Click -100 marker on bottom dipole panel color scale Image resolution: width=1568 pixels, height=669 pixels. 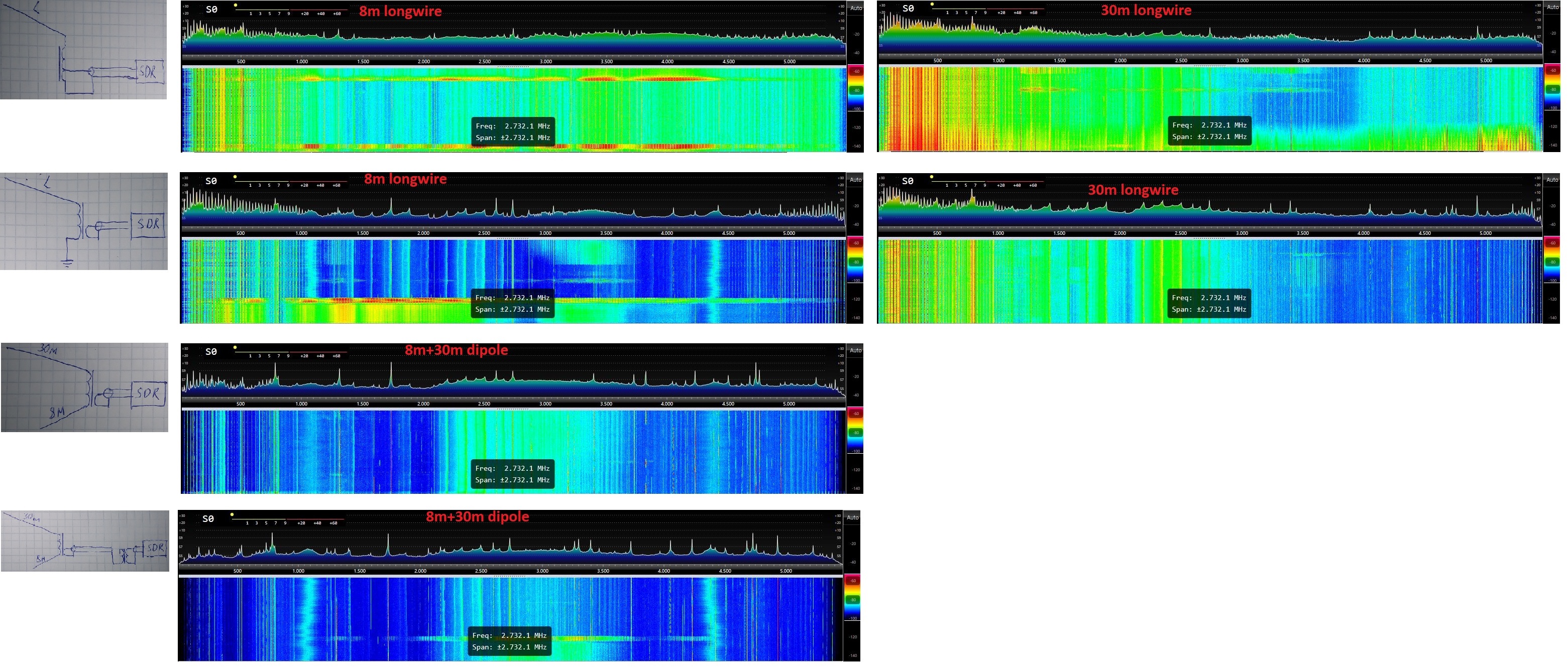(853, 618)
